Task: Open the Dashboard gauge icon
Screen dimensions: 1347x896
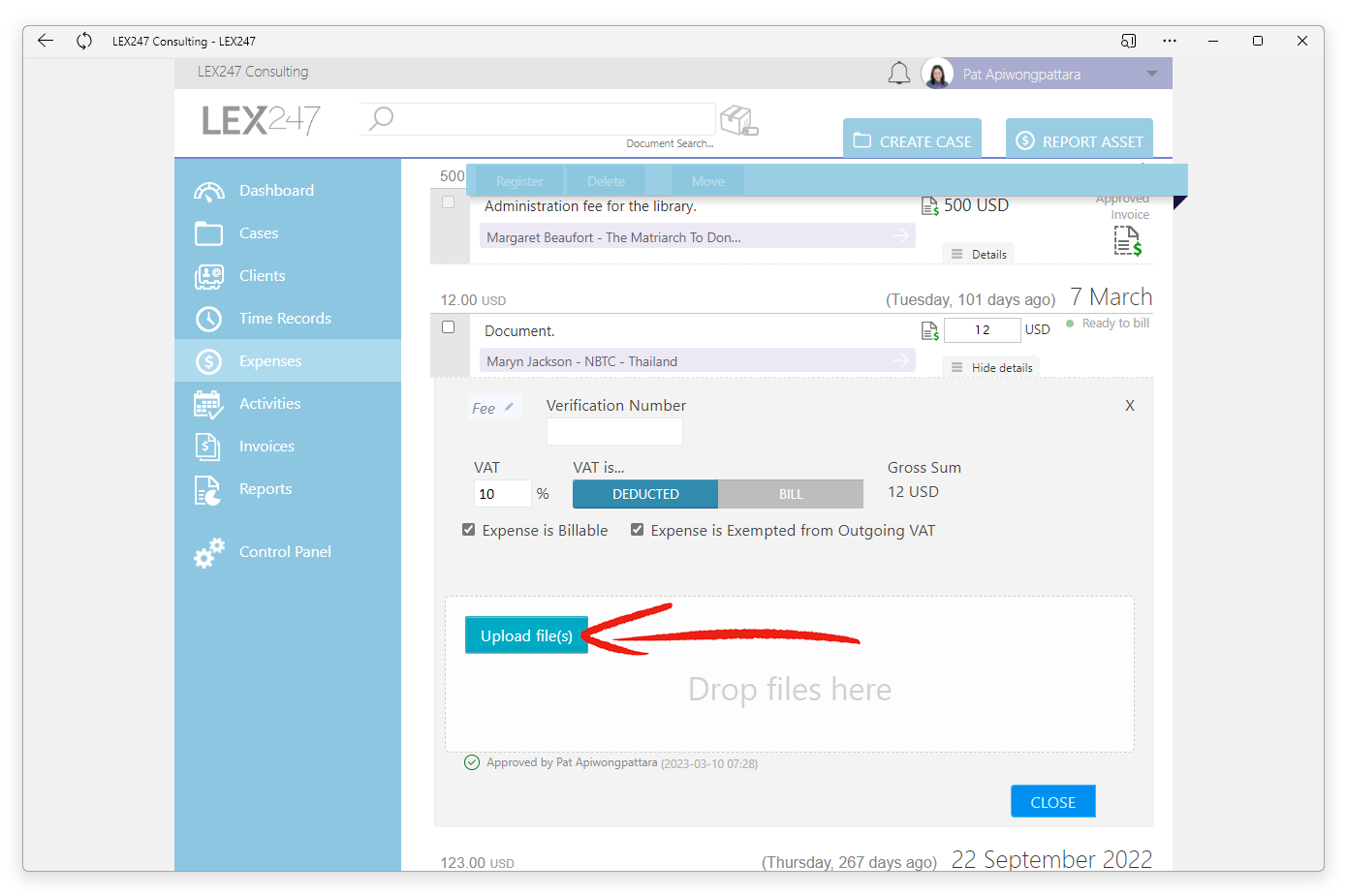Action: [x=208, y=191]
